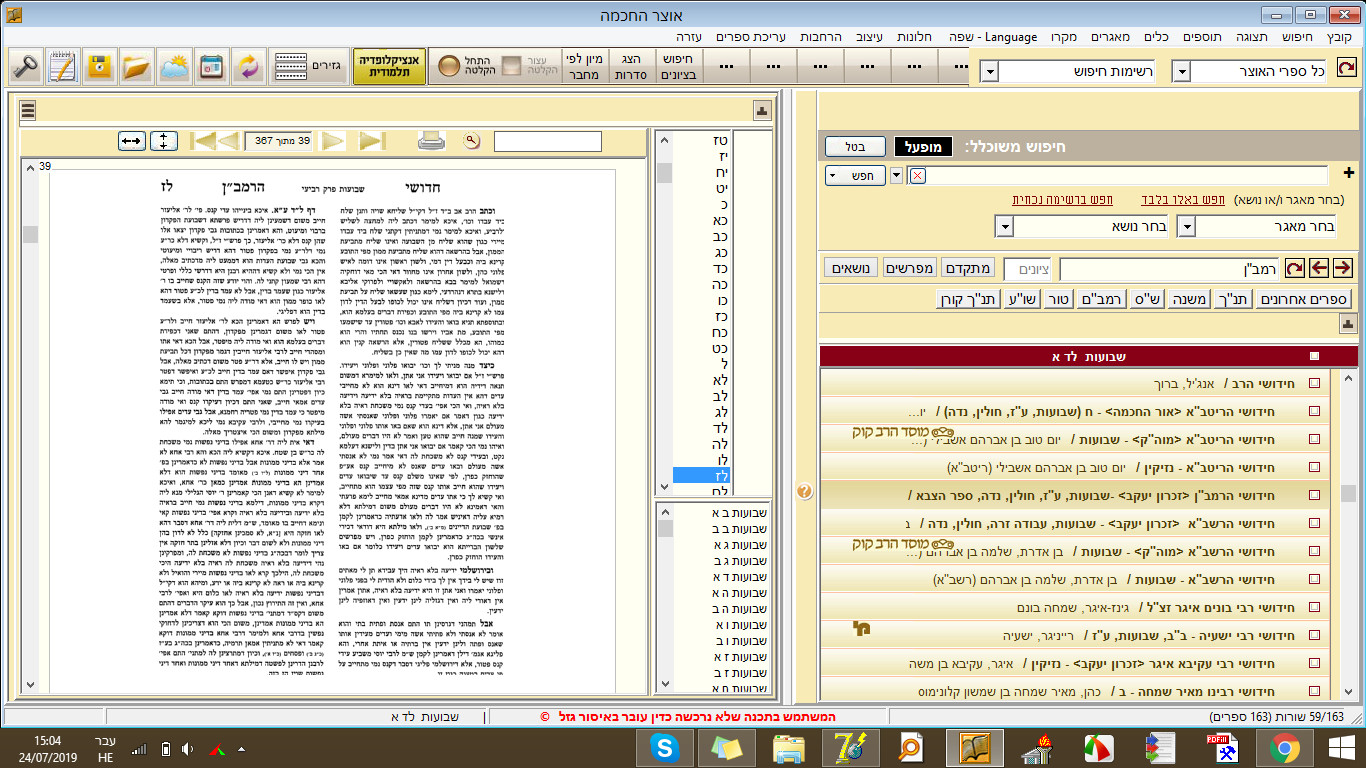Screen dimensions: 1366x768
Task: Check the box for חידושי רבי עקיבא איגר
Action: [x=1315, y=663]
